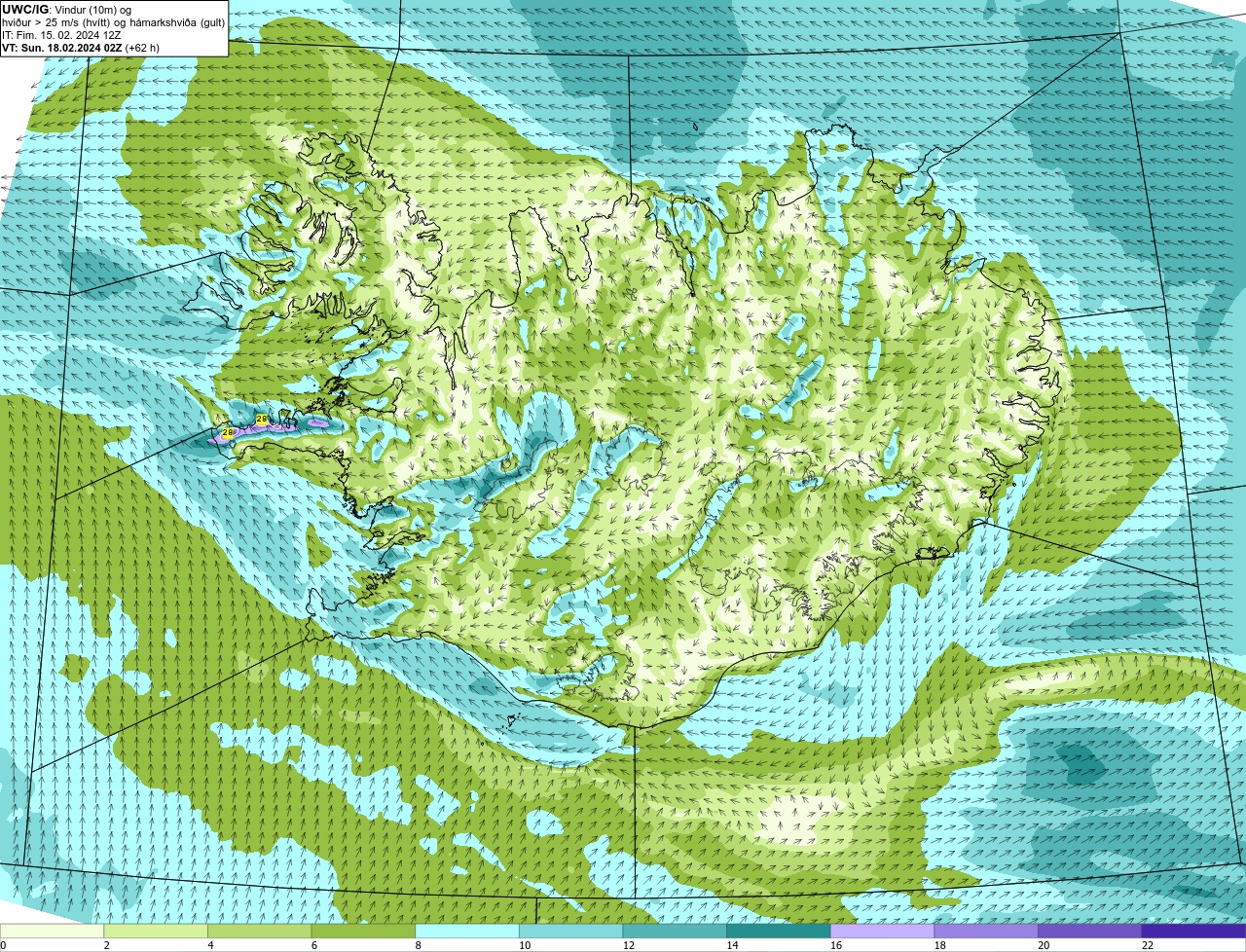Click the '10' tick label on the scale

525,945
